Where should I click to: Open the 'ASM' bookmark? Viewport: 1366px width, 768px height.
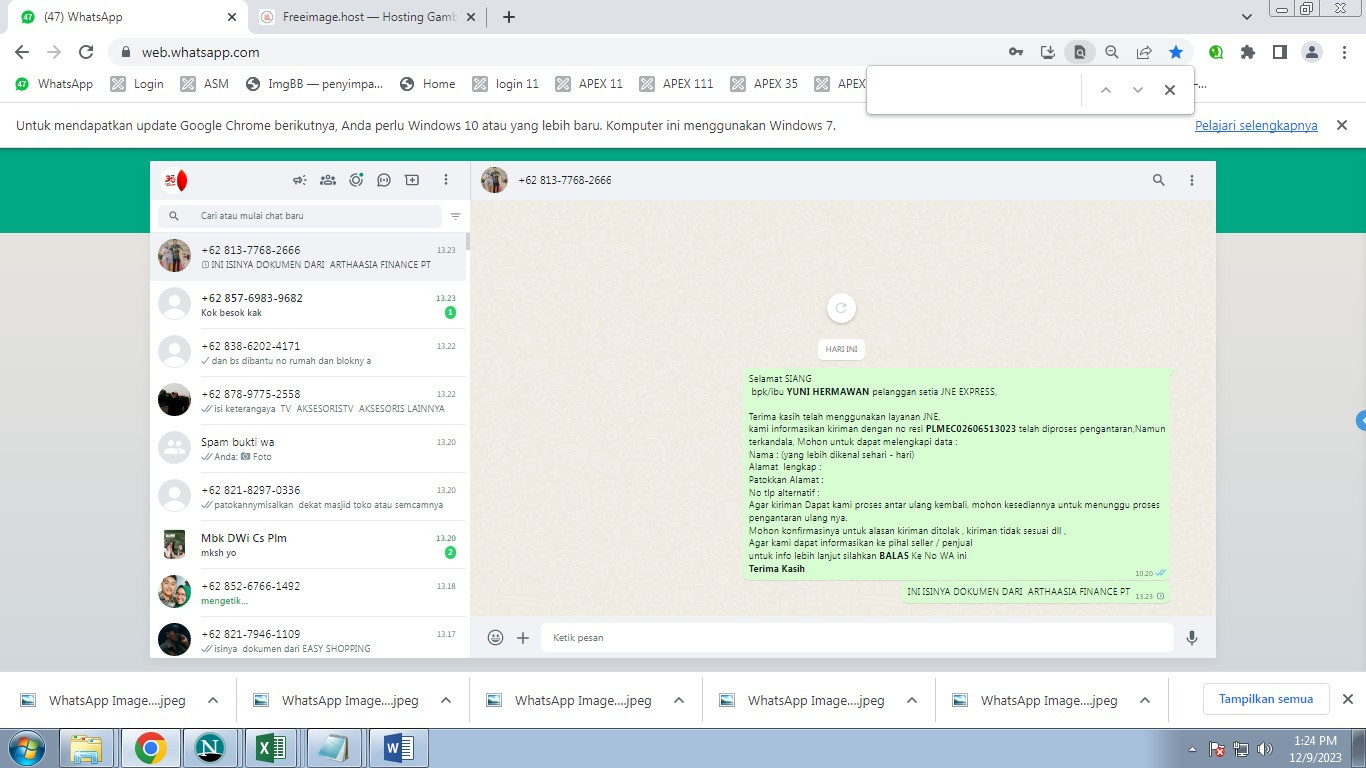click(x=205, y=84)
